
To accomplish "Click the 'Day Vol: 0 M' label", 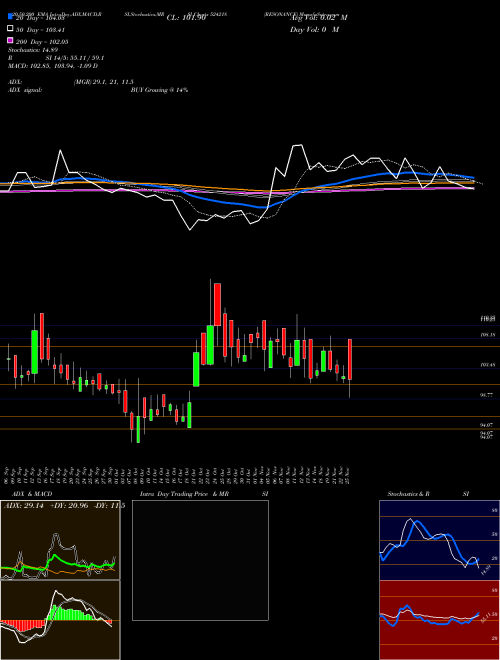I will [314, 29].
